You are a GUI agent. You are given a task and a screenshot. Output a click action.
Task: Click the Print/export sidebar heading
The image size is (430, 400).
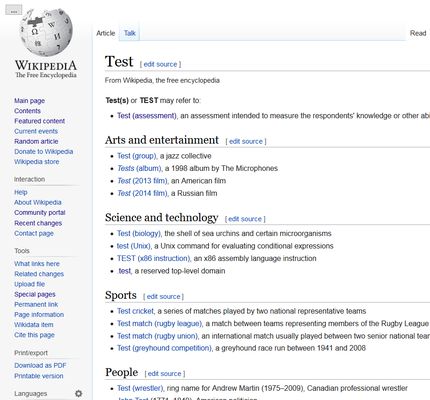tap(31, 353)
